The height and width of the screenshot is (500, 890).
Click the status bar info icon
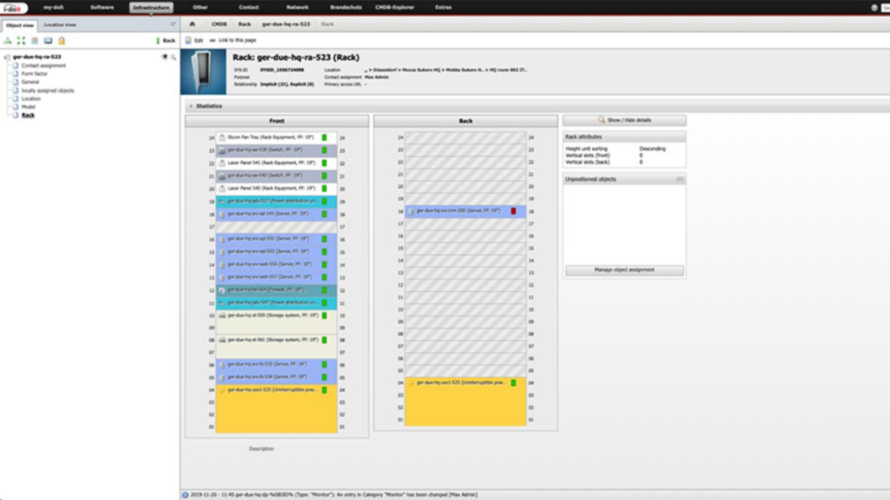[x=185, y=495]
